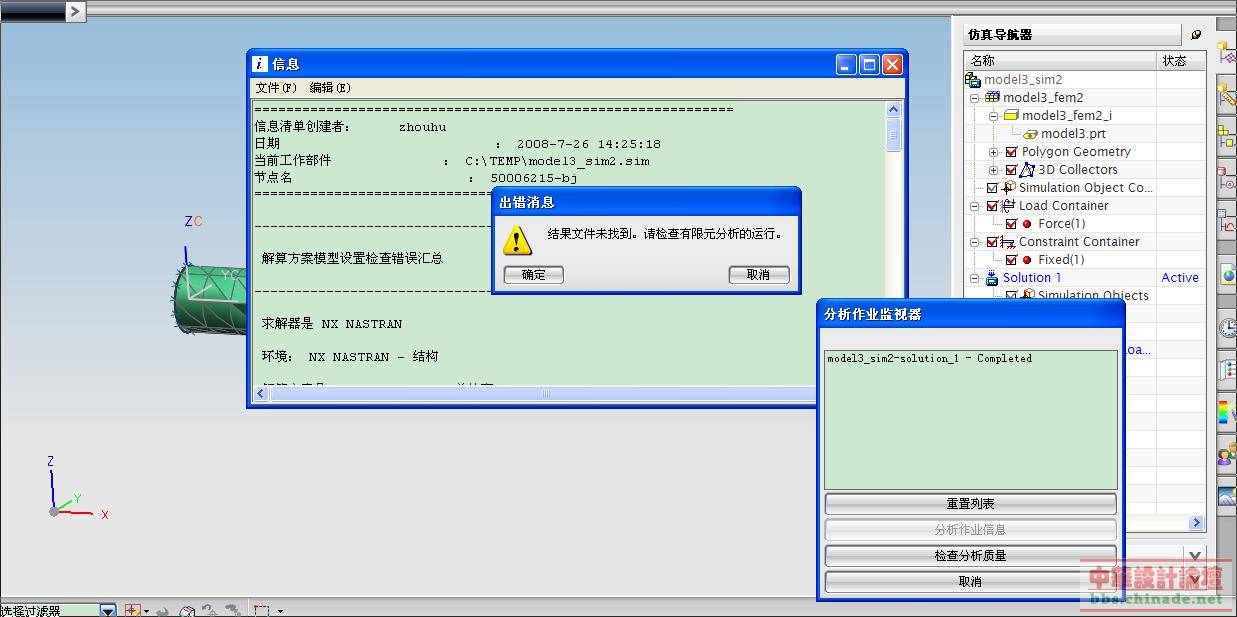The width and height of the screenshot is (1237, 617).
Task: Toggle the Force(1) checkbox
Action: click(1011, 224)
